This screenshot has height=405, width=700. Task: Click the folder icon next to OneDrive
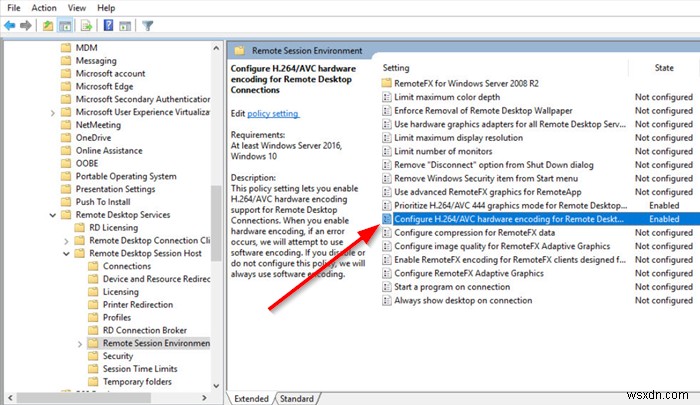pos(66,138)
